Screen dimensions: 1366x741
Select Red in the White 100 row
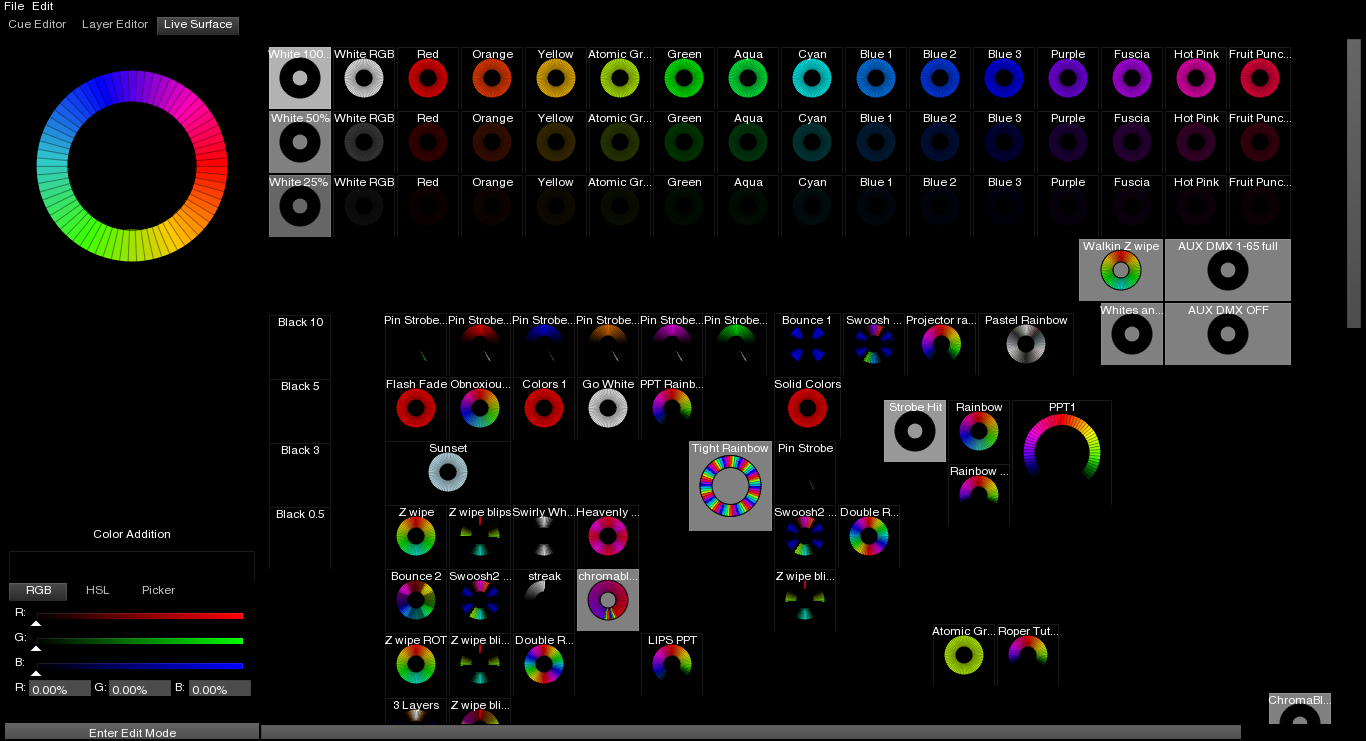click(428, 78)
